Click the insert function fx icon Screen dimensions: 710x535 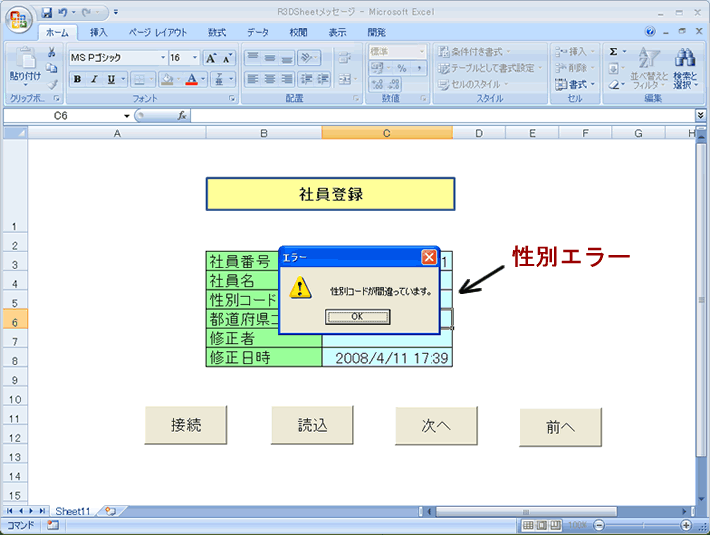(182, 116)
